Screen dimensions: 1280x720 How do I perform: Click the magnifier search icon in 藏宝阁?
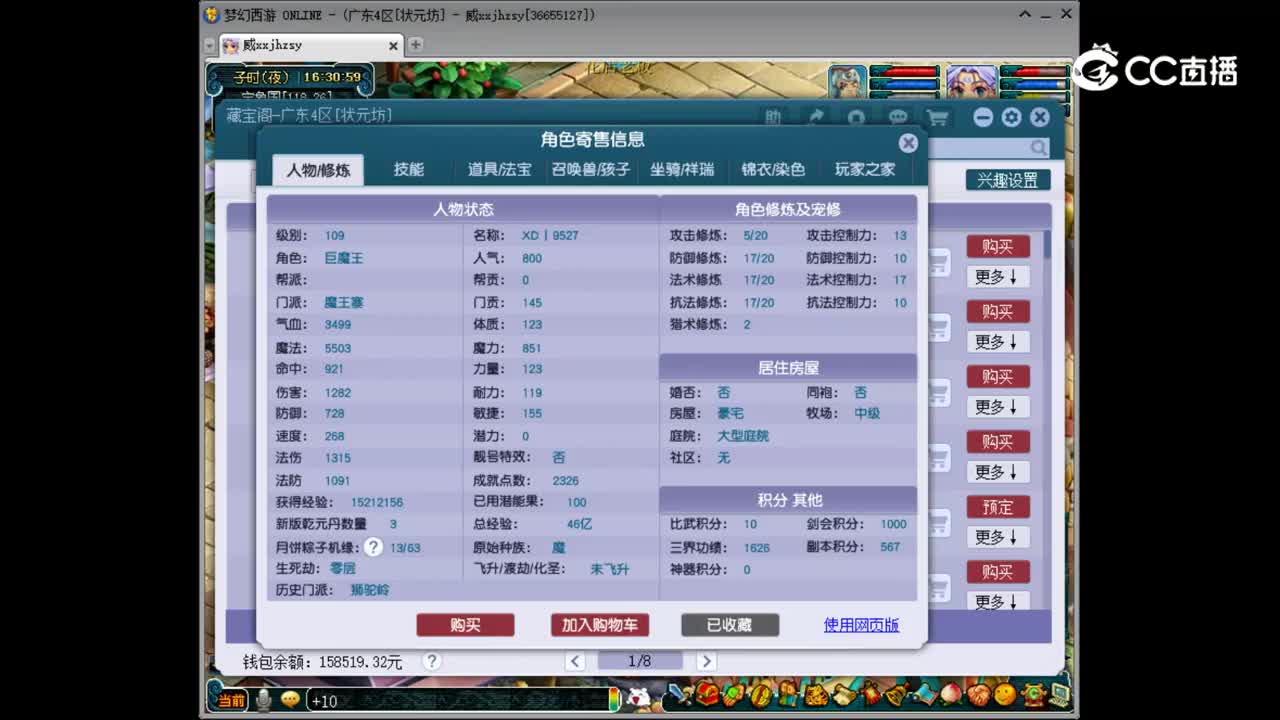coord(1039,148)
